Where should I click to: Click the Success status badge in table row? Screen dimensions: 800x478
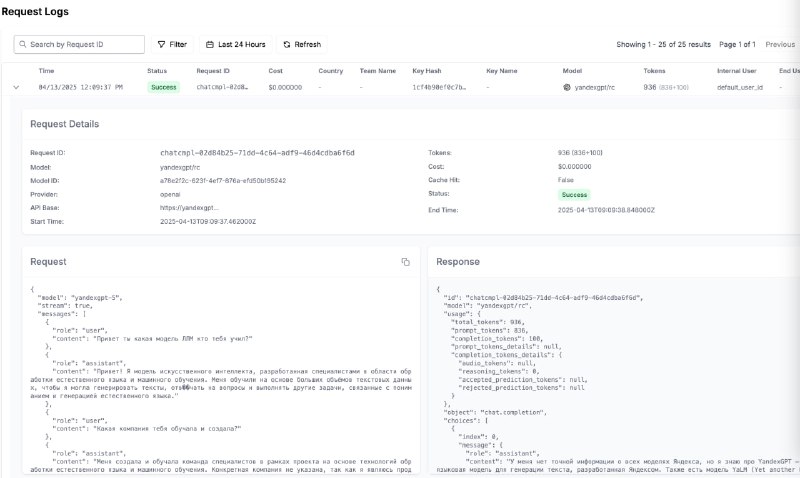coord(163,87)
